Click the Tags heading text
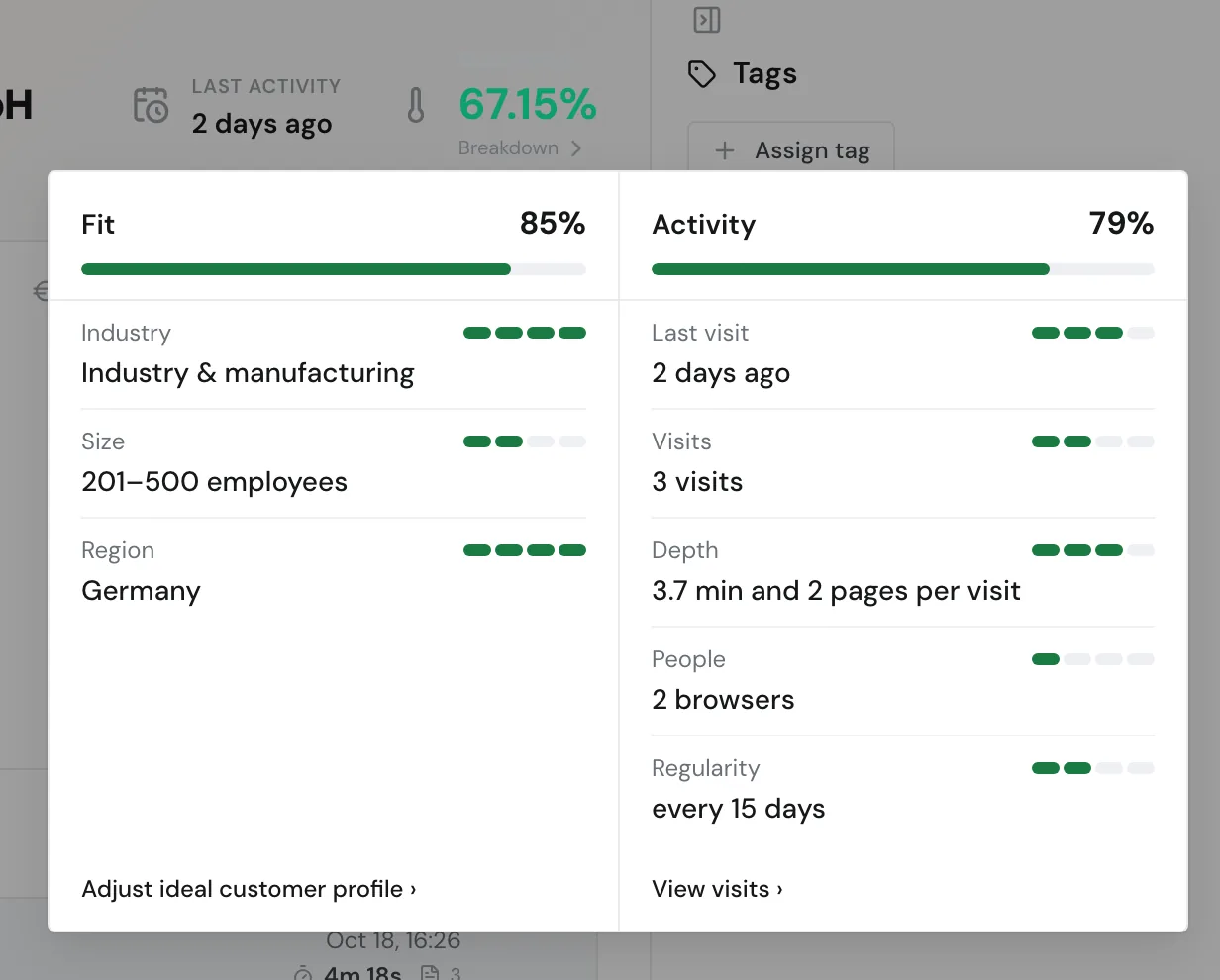 click(764, 74)
